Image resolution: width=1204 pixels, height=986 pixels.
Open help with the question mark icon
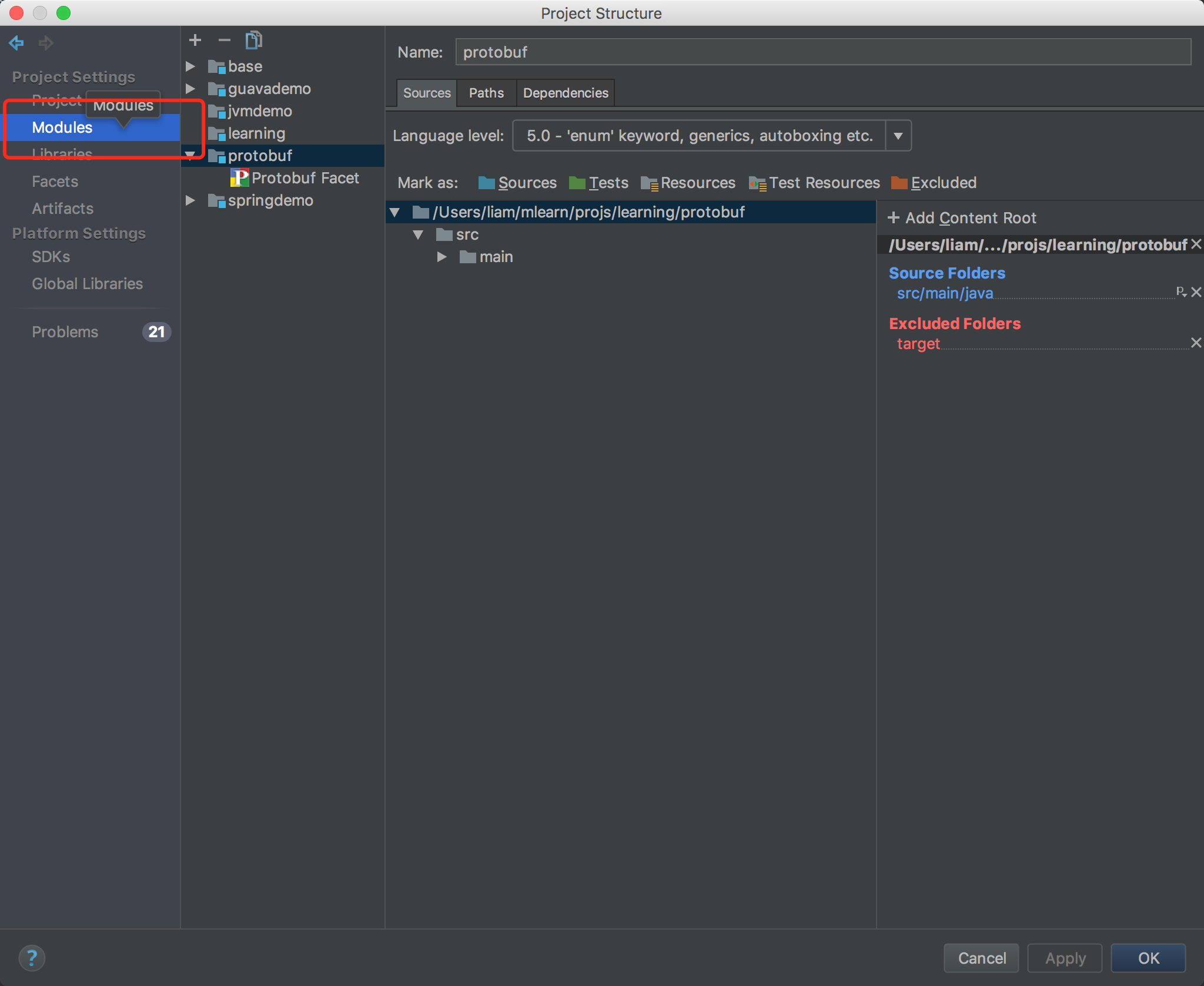click(32, 958)
